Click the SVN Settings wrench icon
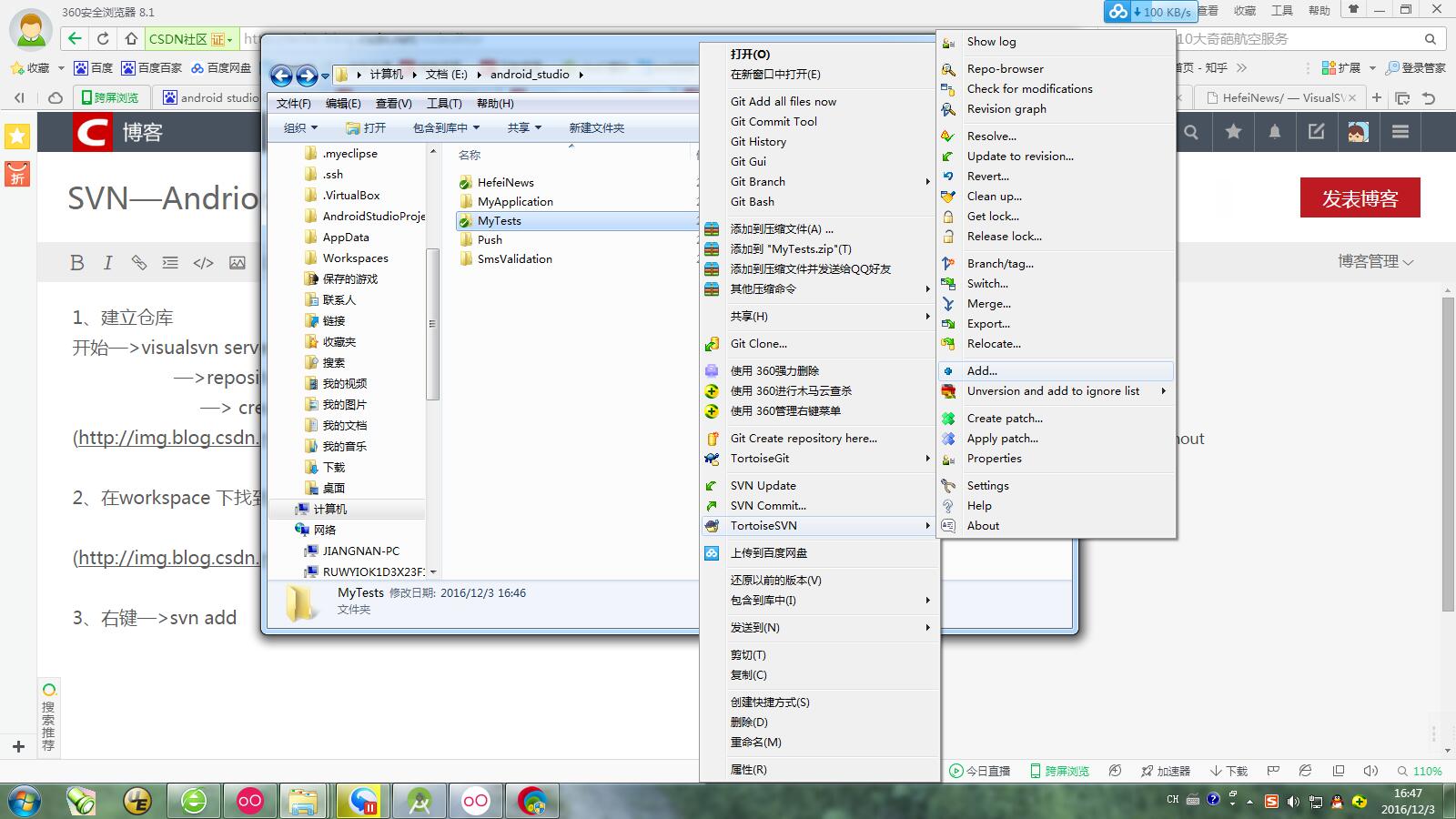Viewport: 1456px width, 819px height. click(948, 486)
